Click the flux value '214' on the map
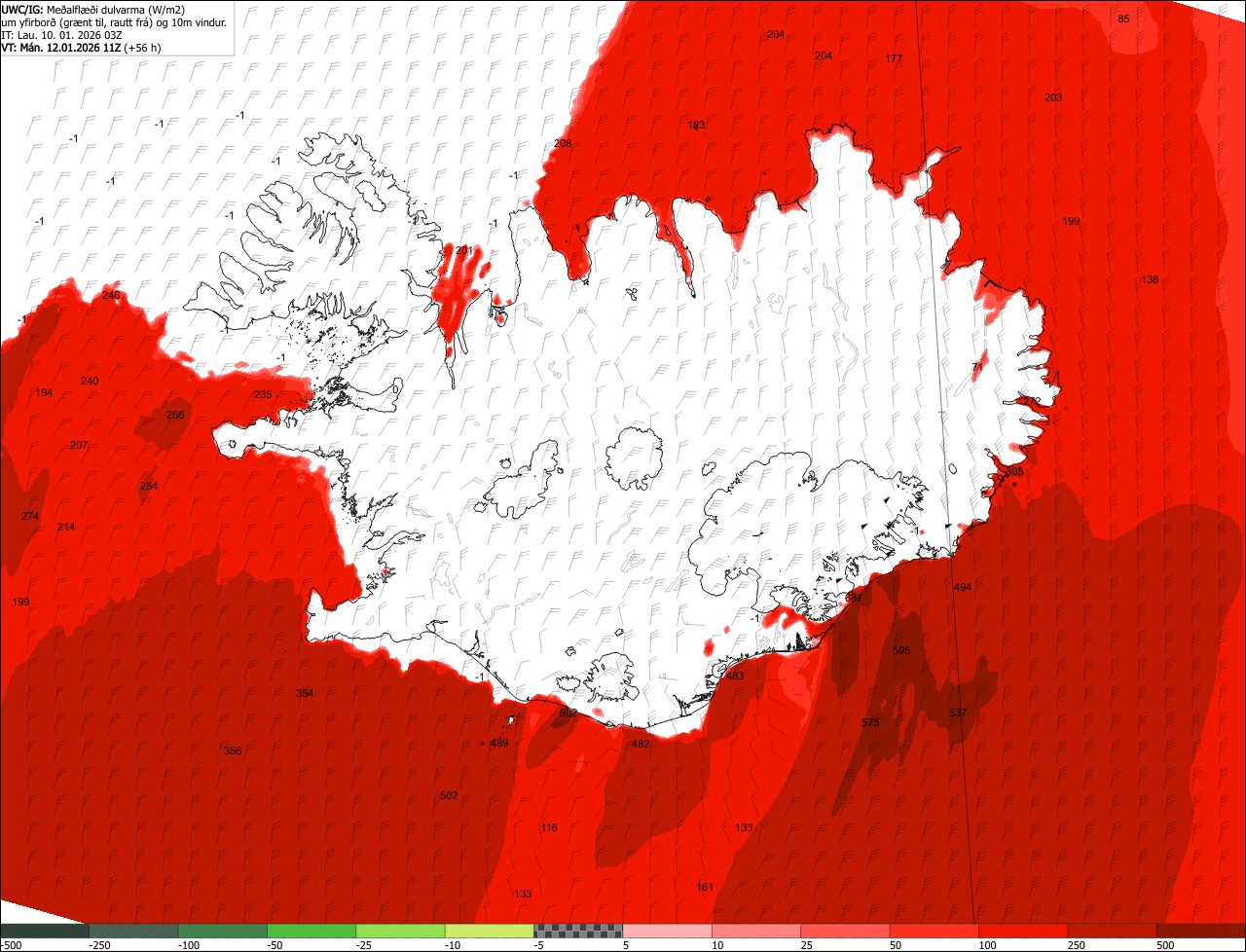This screenshot has width=1246, height=952. pos(66,527)
